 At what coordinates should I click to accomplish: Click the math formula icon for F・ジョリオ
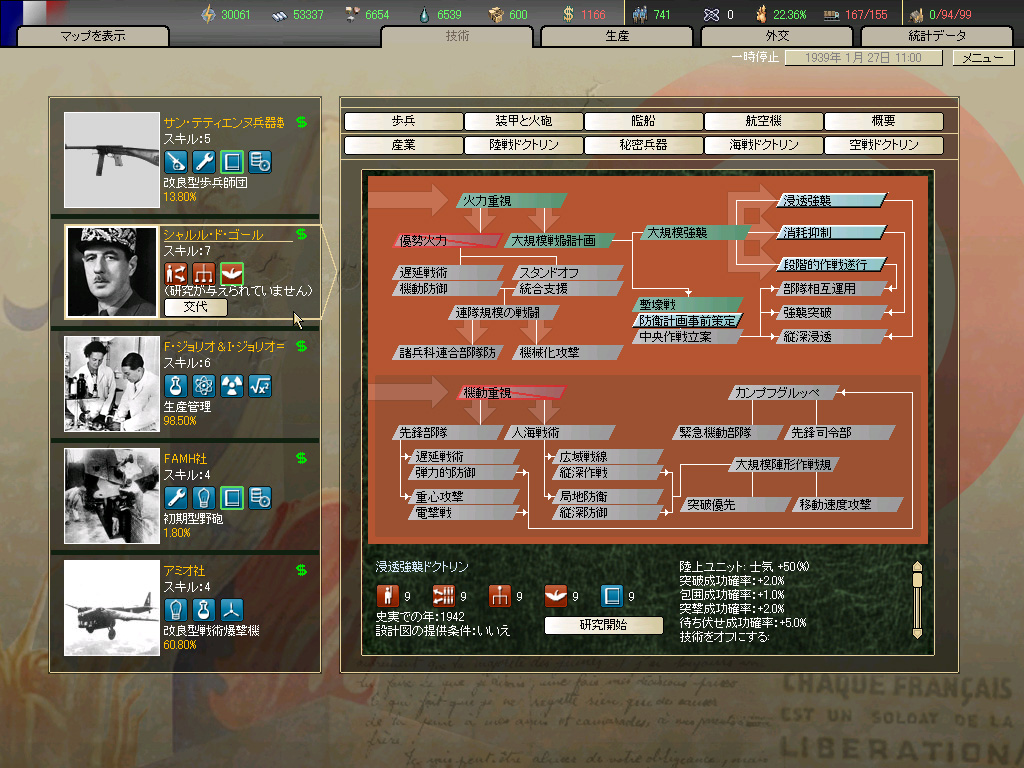(x=260, y=385)
